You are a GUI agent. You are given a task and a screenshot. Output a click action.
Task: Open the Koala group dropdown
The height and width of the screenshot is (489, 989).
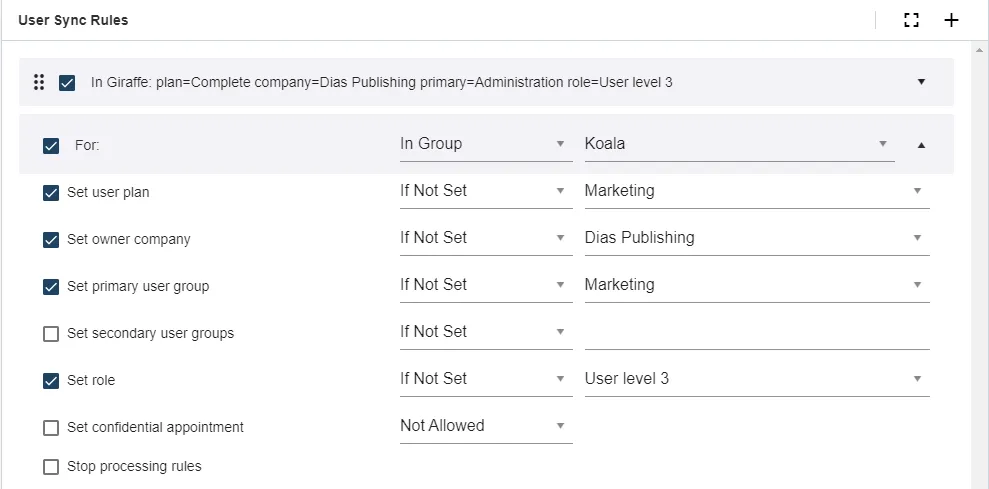click(x=738, y=144)
